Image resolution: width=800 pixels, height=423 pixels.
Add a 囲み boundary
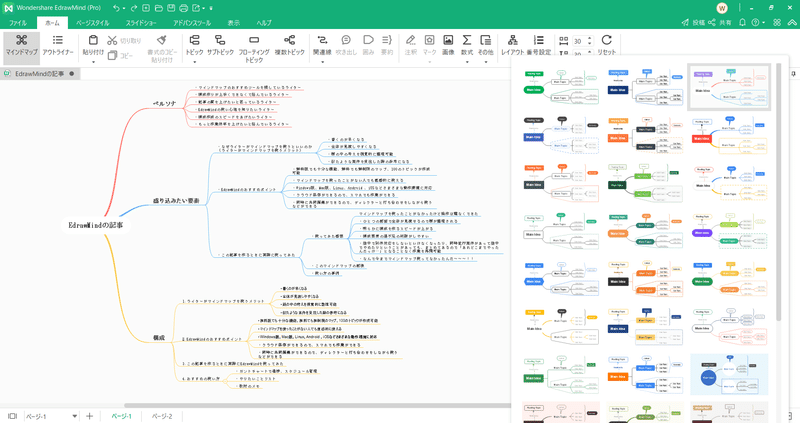click(x=368, y=44)
